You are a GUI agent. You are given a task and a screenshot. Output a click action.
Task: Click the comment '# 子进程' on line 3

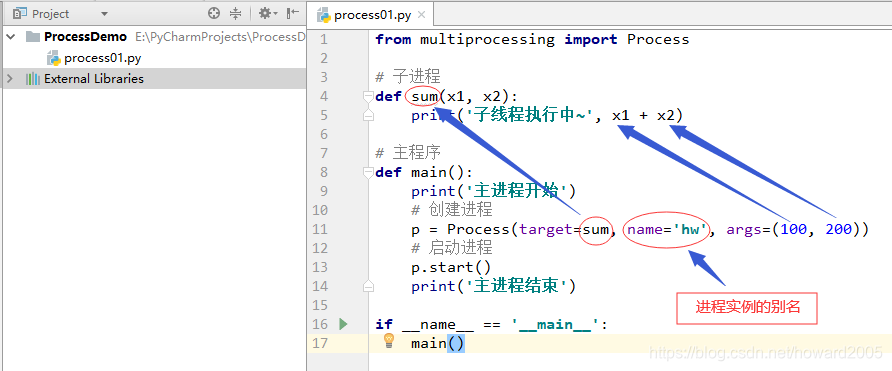(x=408, y=77)
